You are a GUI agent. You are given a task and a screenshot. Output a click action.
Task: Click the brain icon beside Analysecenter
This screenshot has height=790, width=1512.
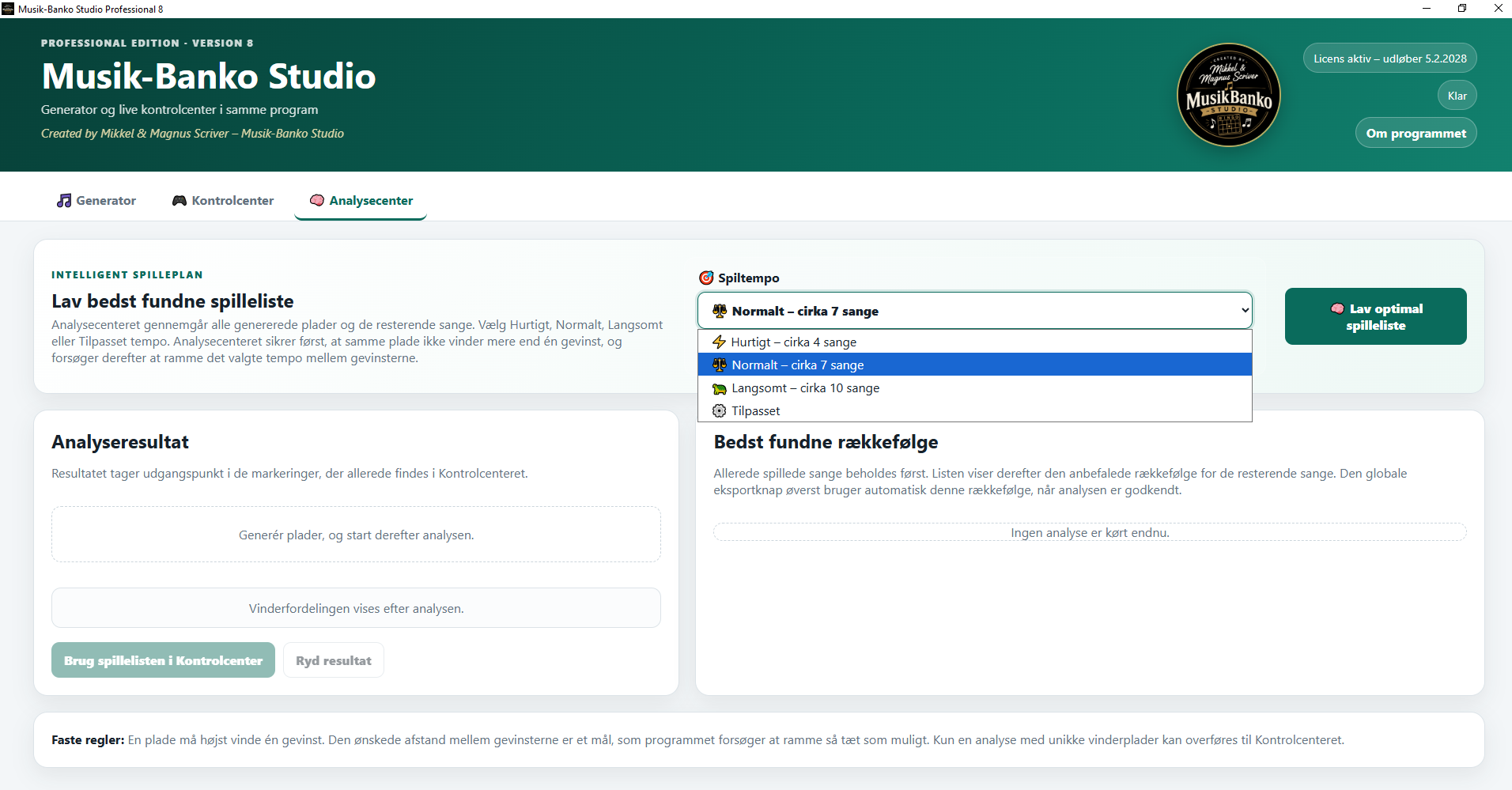317,201
